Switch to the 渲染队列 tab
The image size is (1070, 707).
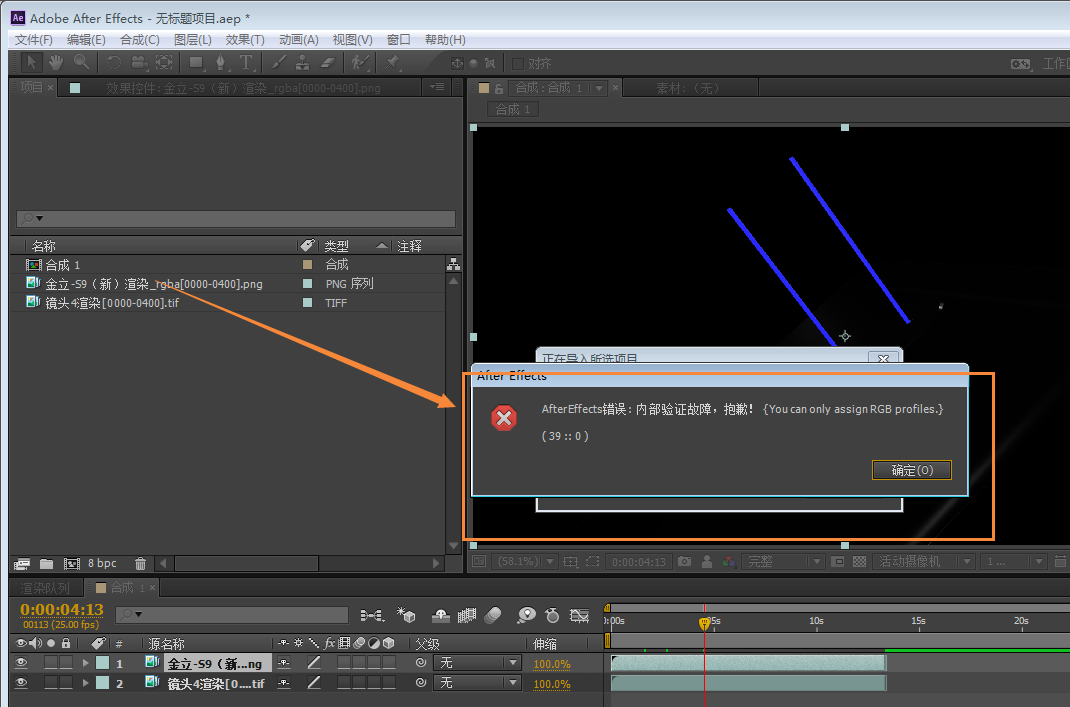click(45, 588)
